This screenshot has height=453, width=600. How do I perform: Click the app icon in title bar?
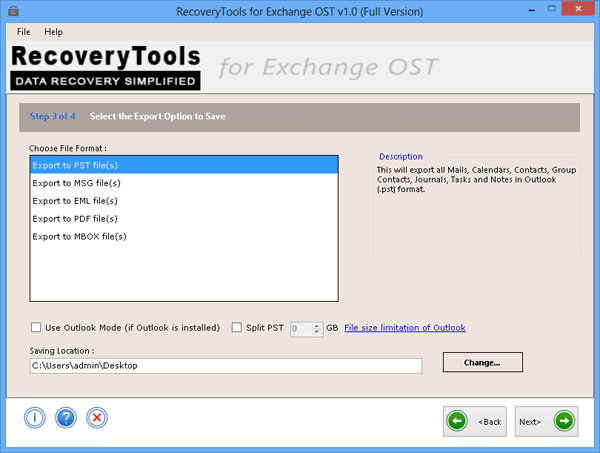[x=13, y=11]
